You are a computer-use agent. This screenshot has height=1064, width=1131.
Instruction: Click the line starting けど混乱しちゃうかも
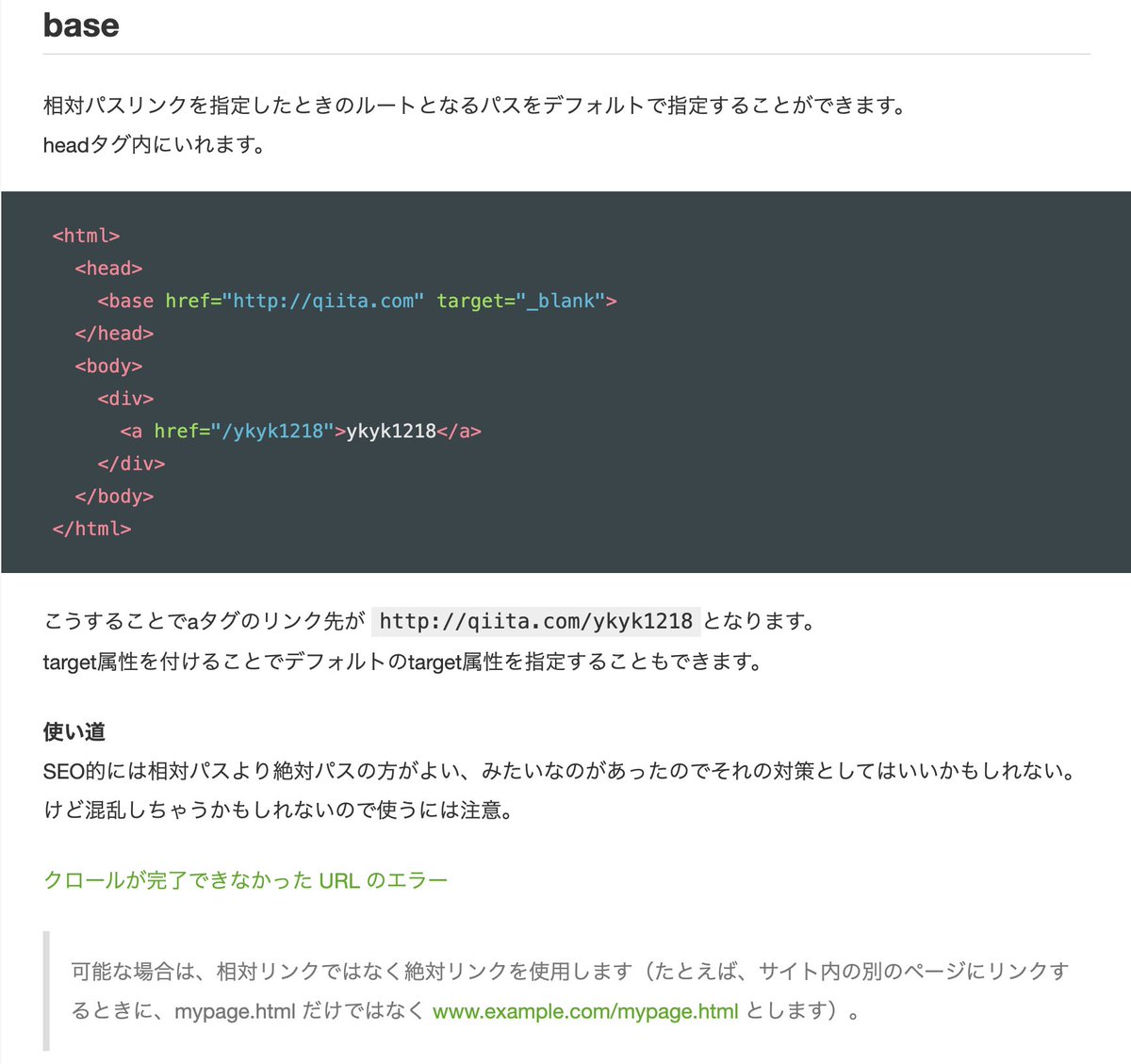[x=278, y=810]
